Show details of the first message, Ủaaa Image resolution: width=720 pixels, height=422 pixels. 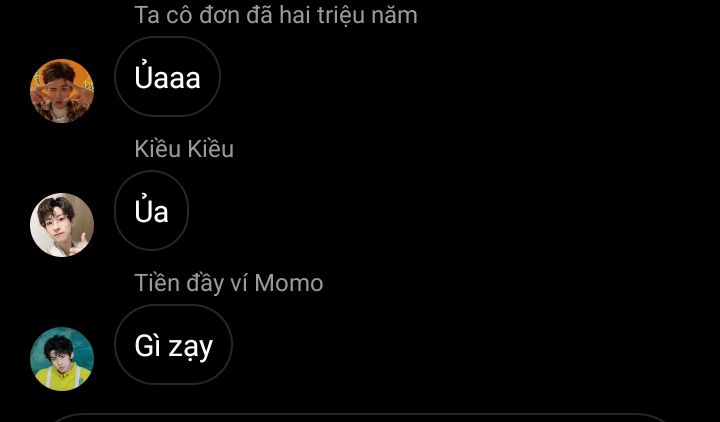point(167,76)
